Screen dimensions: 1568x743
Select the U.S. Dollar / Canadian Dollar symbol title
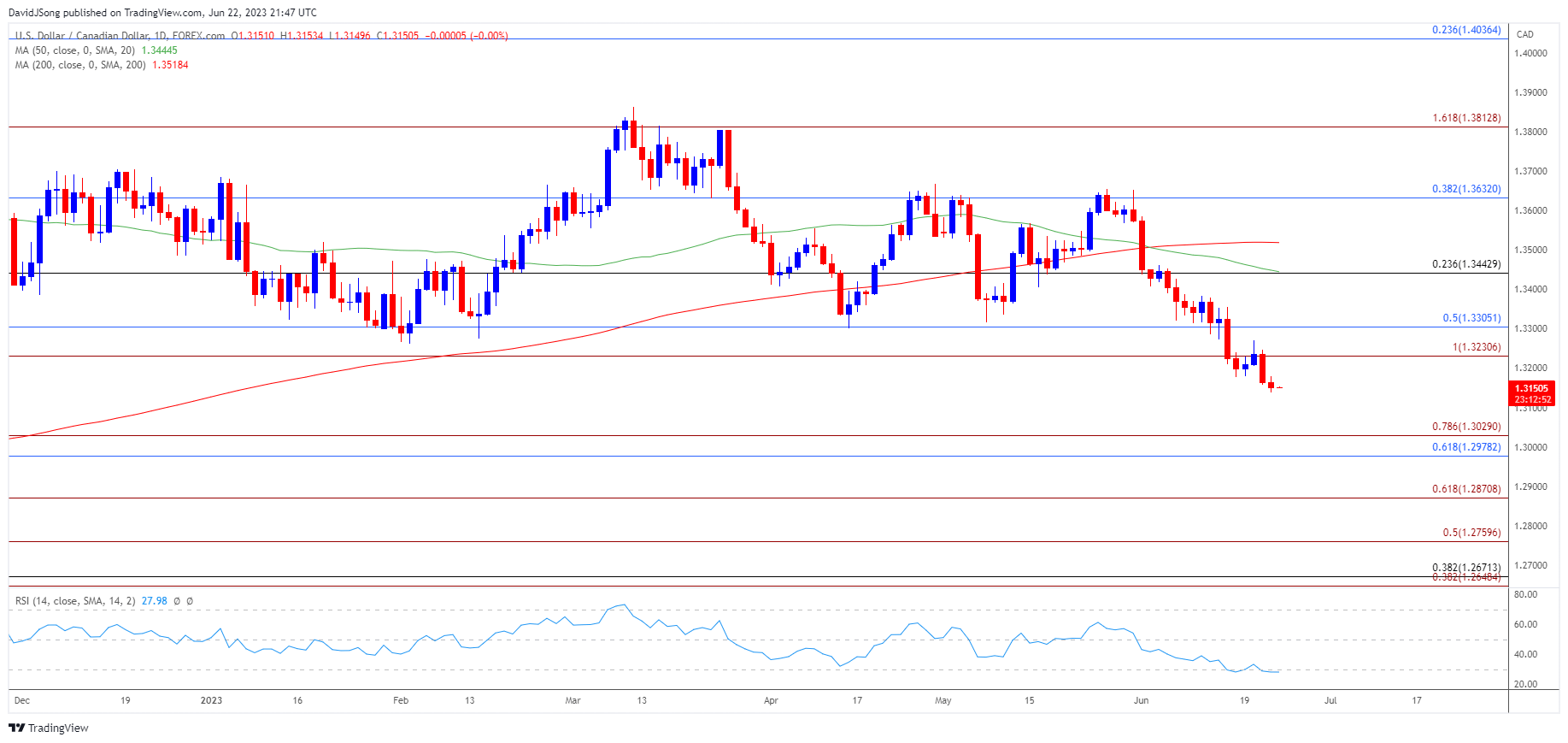120,36
